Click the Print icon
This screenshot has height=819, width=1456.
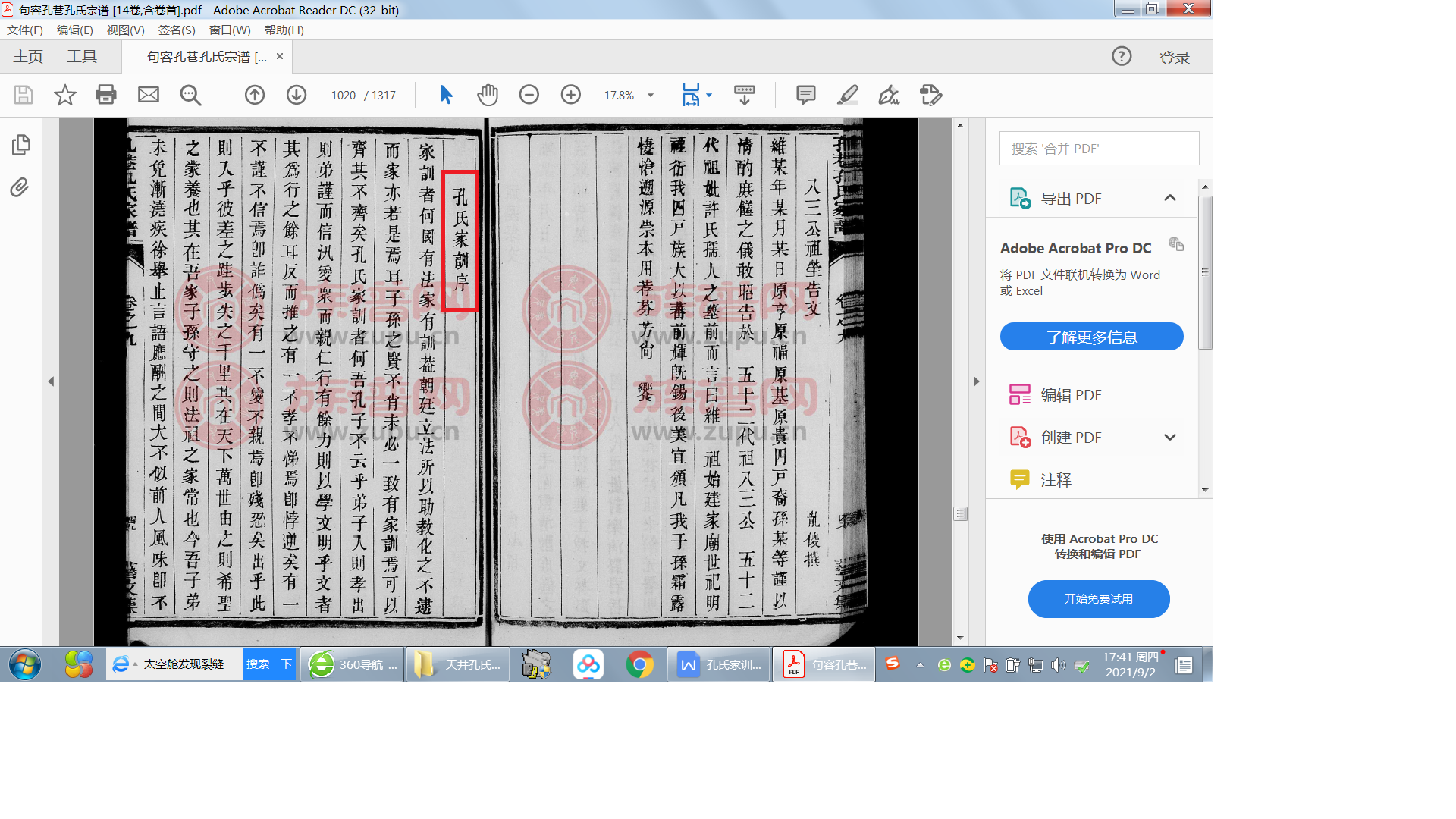[x=106, y=95]
